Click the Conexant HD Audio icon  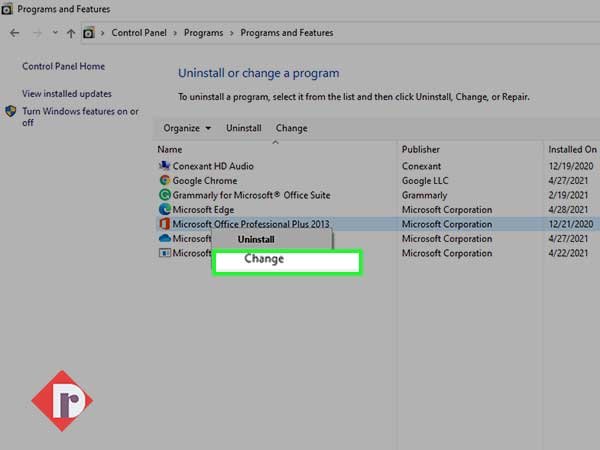pyautogui.click(x=165, y=166)
